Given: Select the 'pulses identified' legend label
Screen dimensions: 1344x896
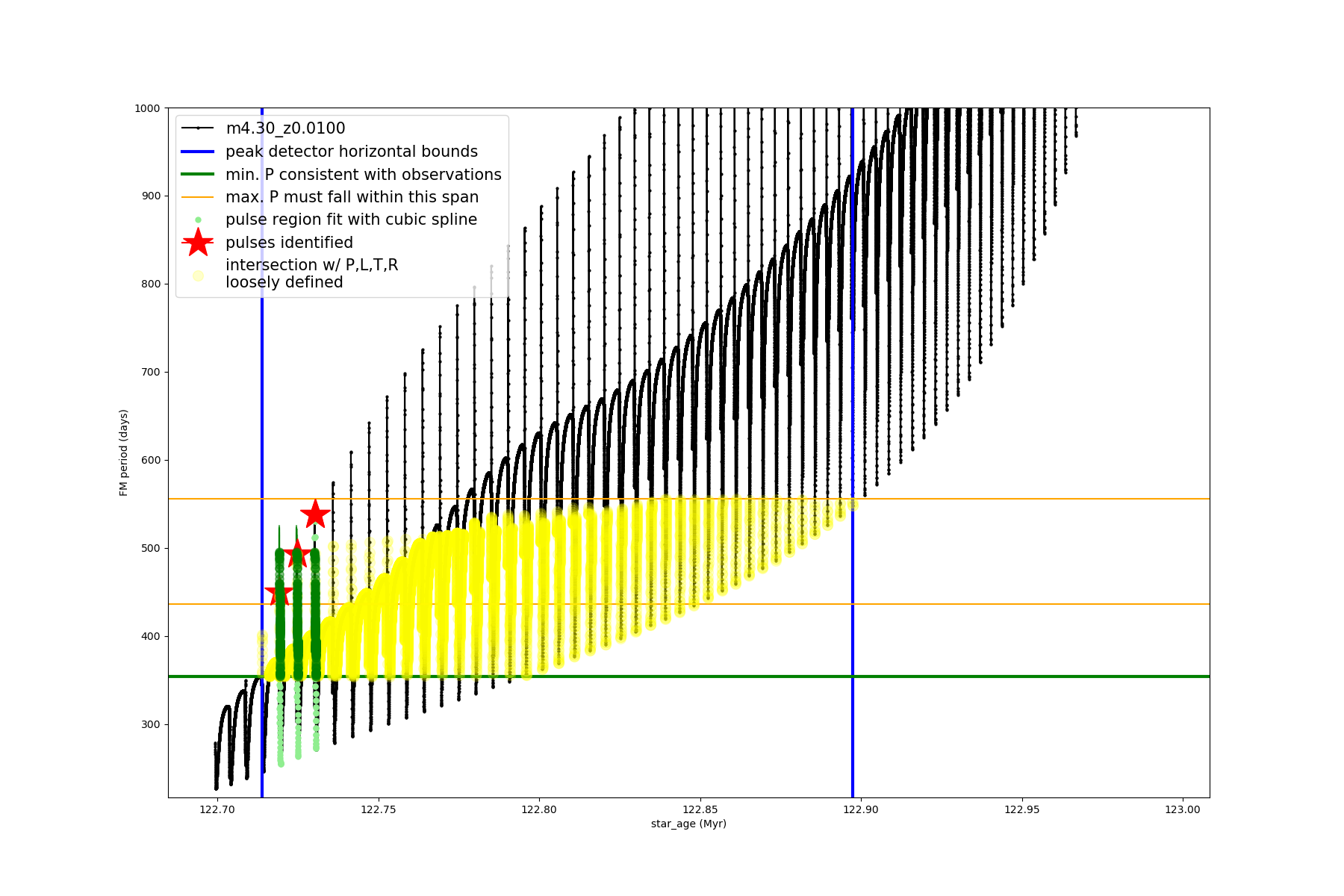Looking at the screenshot, I should click(x=289, y=243).
